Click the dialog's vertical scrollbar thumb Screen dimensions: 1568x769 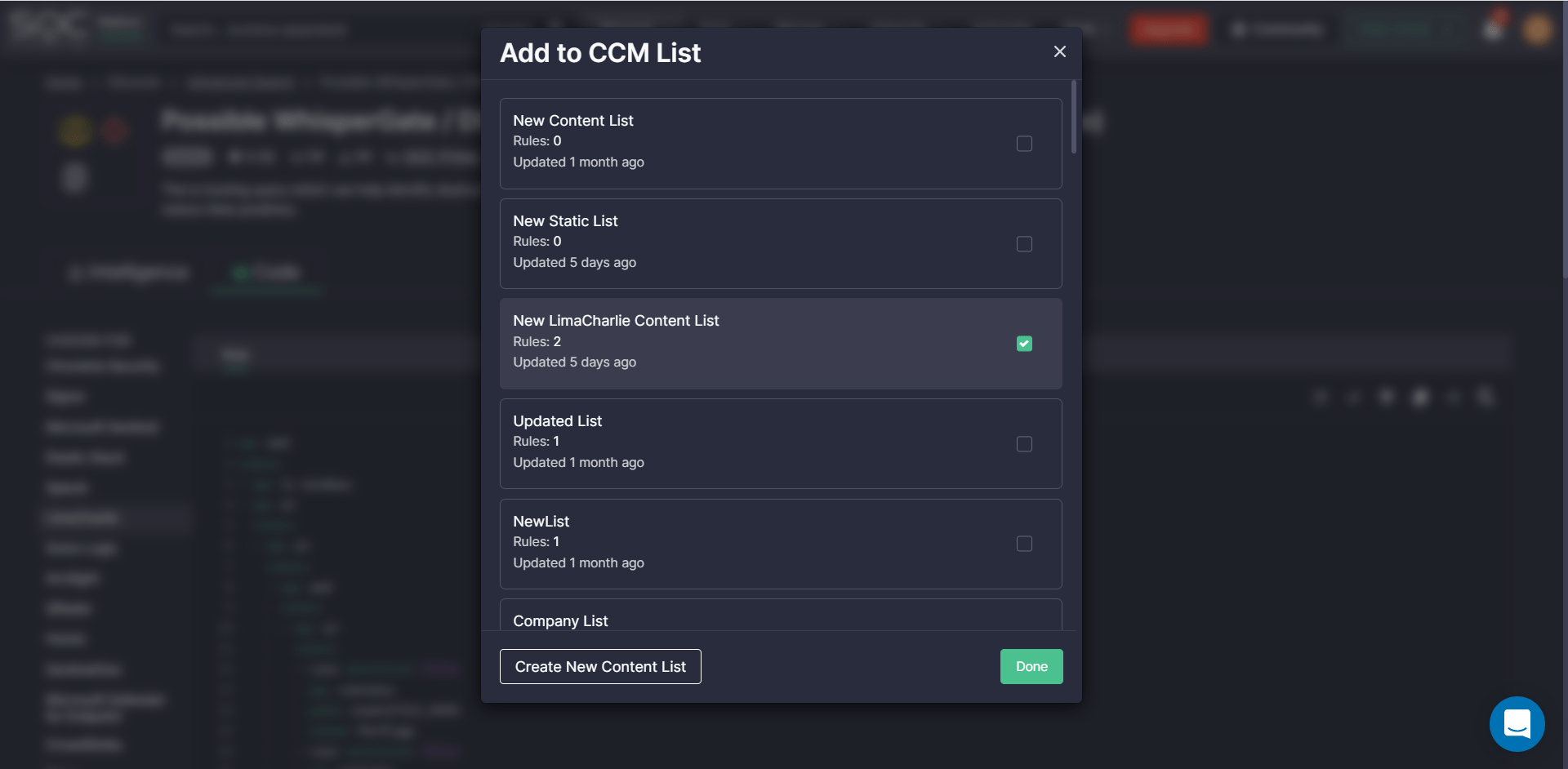point(1073,117)
